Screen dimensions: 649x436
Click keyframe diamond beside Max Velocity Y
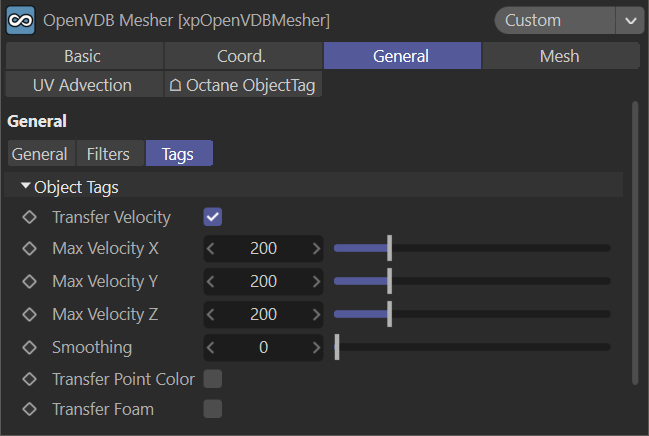29,281
